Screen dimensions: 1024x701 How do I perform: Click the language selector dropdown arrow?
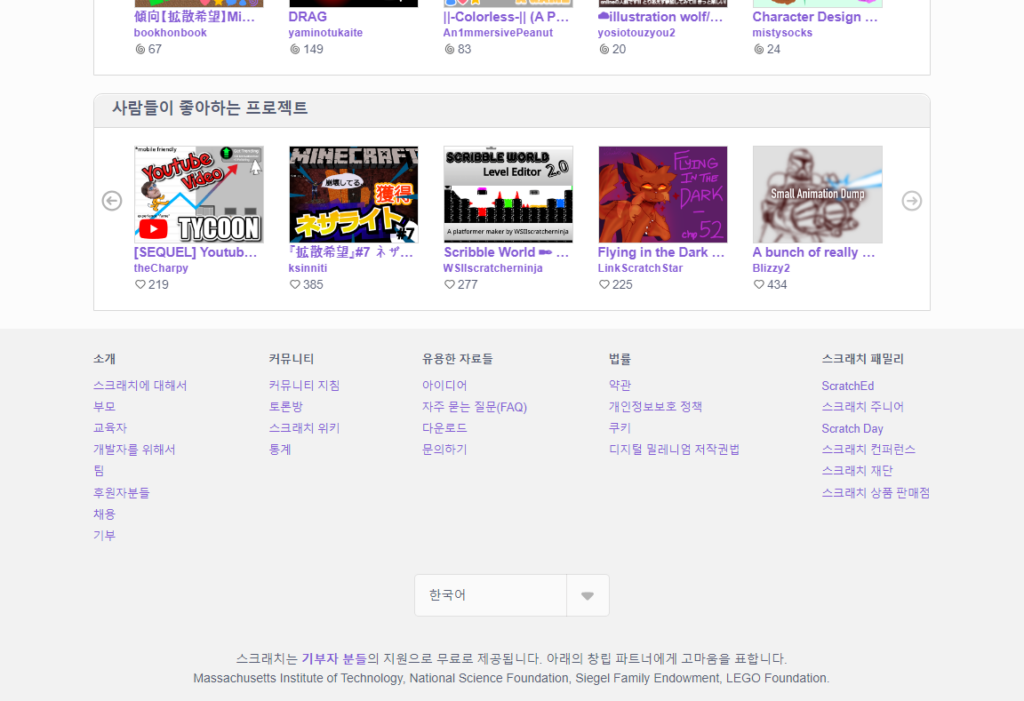[x=587, y=596]
